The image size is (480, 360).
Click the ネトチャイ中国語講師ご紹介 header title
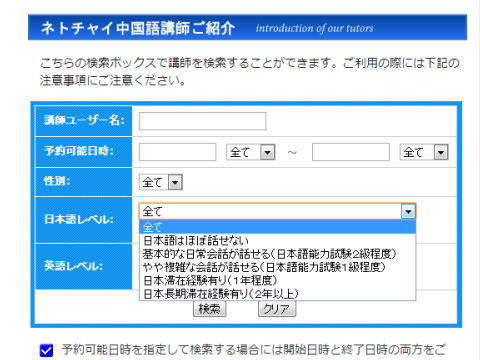[x=138, y=28]
